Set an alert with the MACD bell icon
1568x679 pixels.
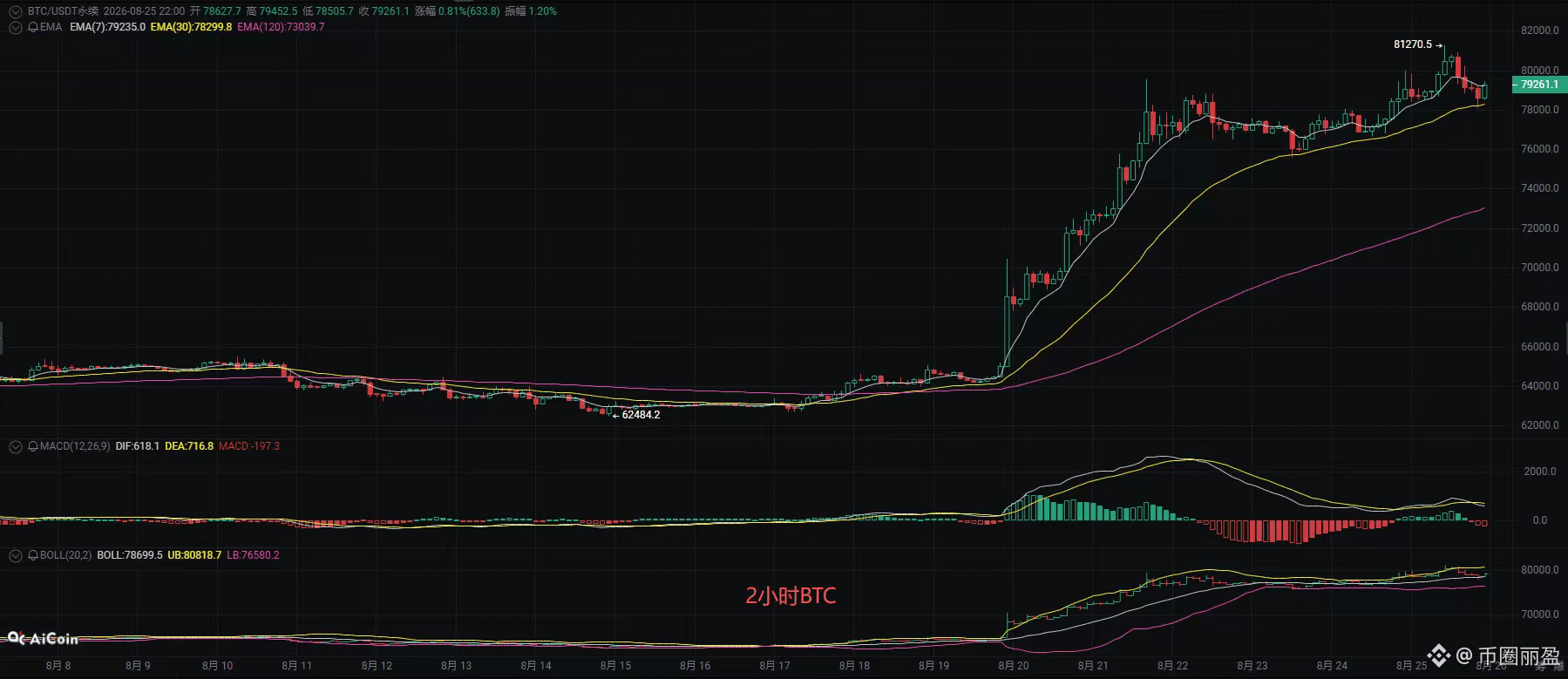coord(33,446)
